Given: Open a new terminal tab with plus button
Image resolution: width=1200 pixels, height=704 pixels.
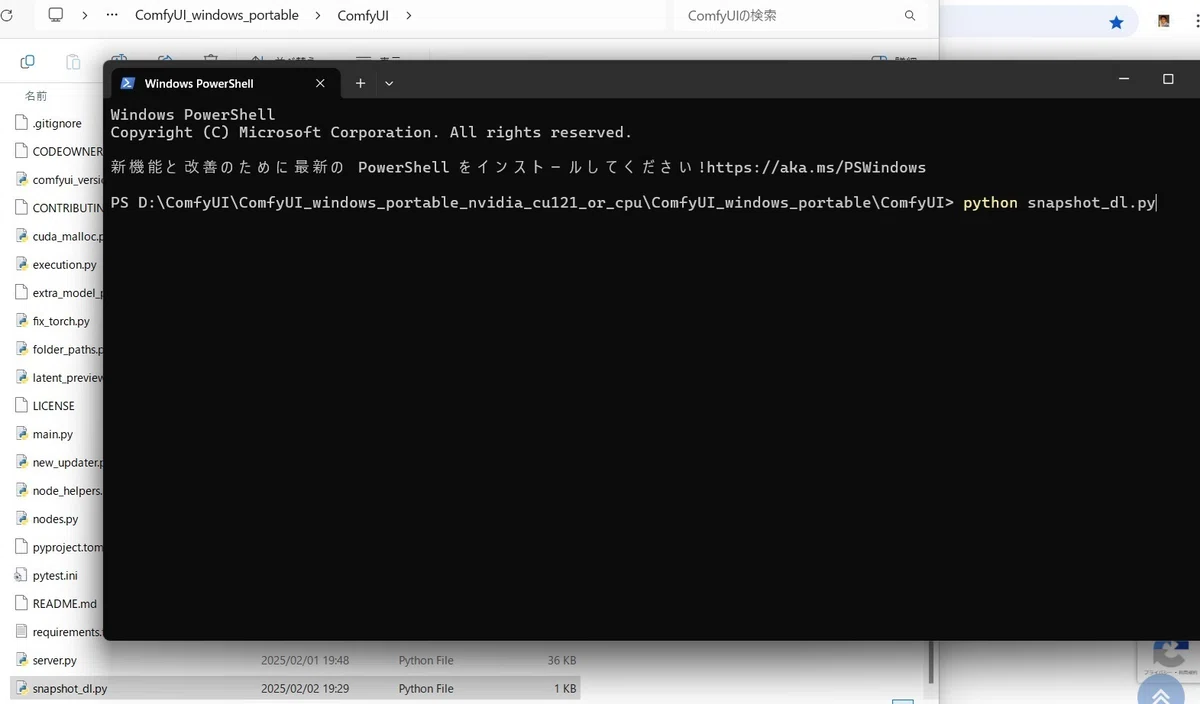Looking at the screenshot, I should point(360,83).
